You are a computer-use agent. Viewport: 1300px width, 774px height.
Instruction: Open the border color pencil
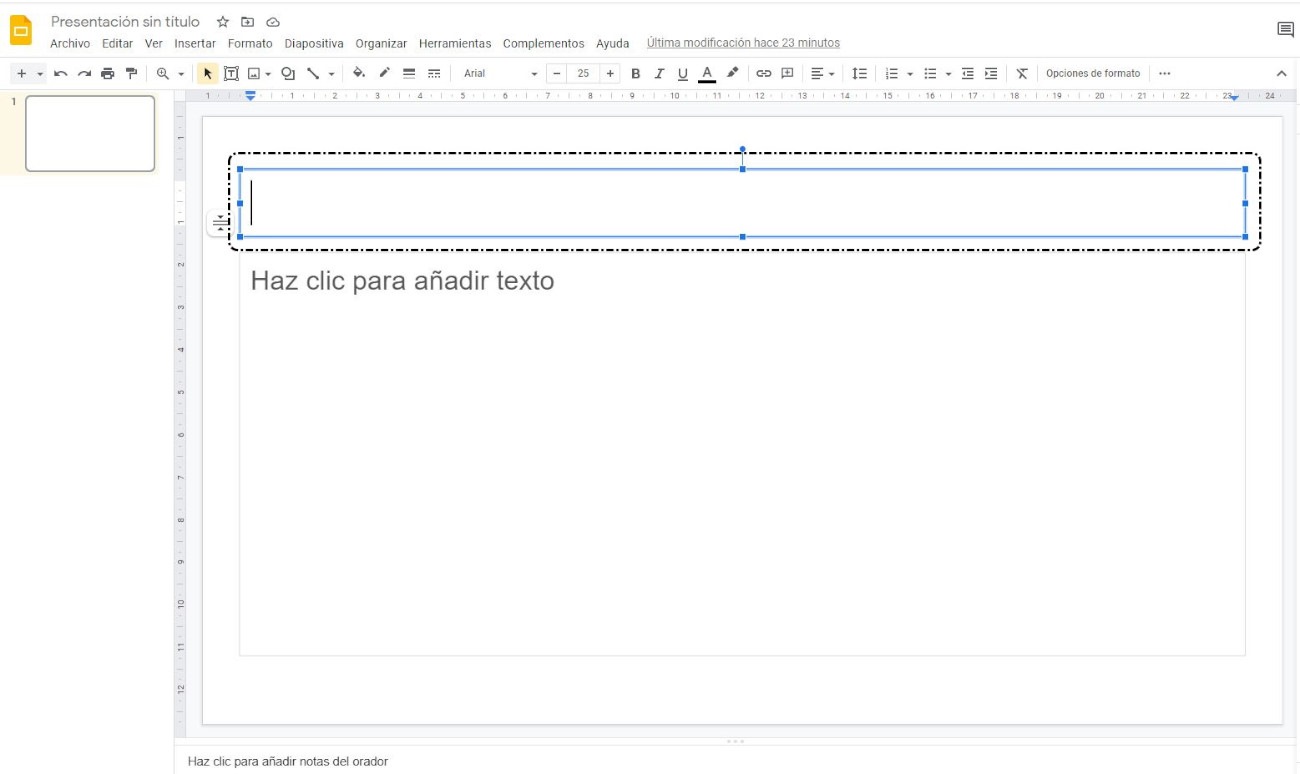[x=384, y=73]
